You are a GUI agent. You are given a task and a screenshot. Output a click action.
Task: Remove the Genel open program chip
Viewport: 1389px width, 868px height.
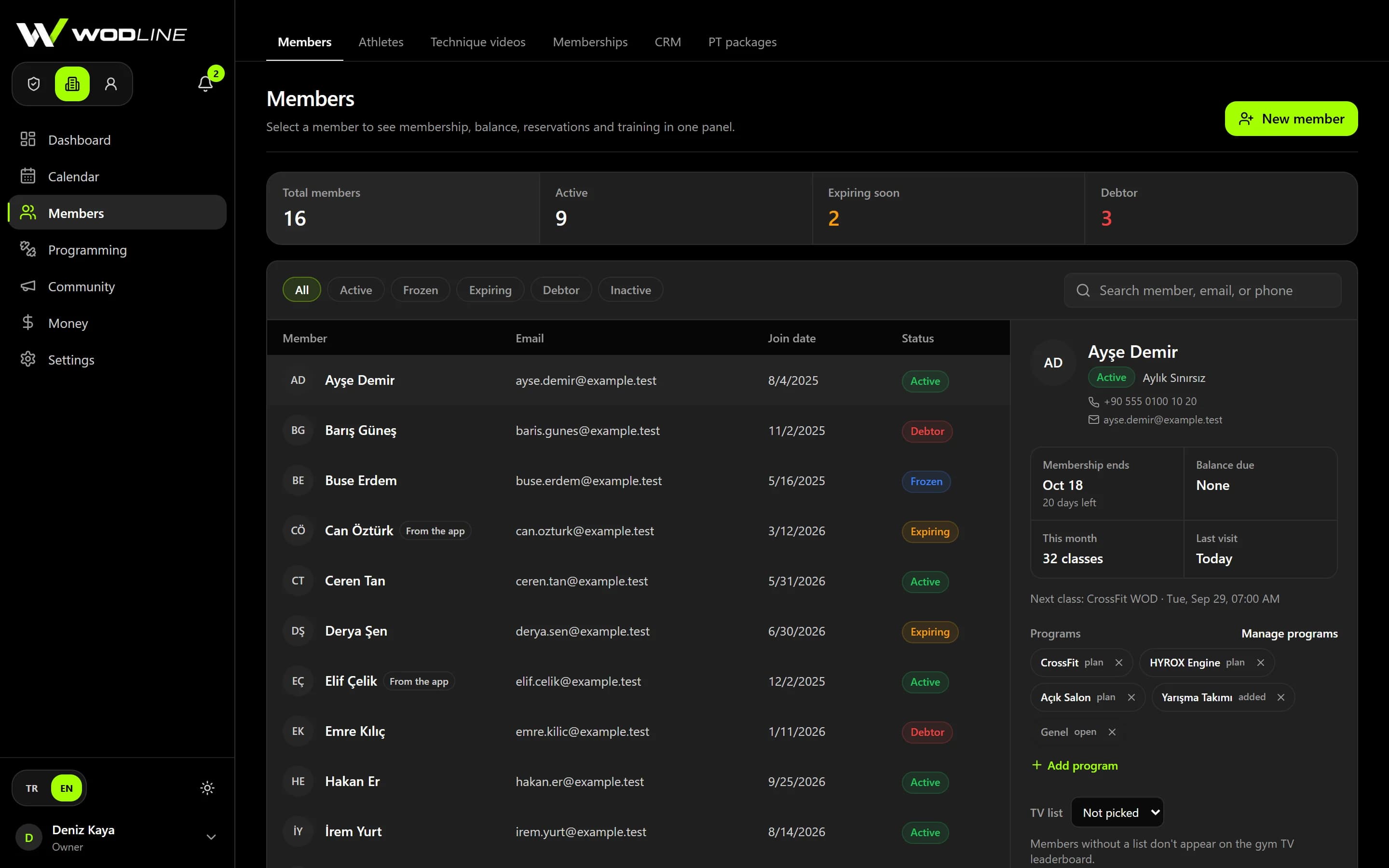click(x=1112, y=732)
